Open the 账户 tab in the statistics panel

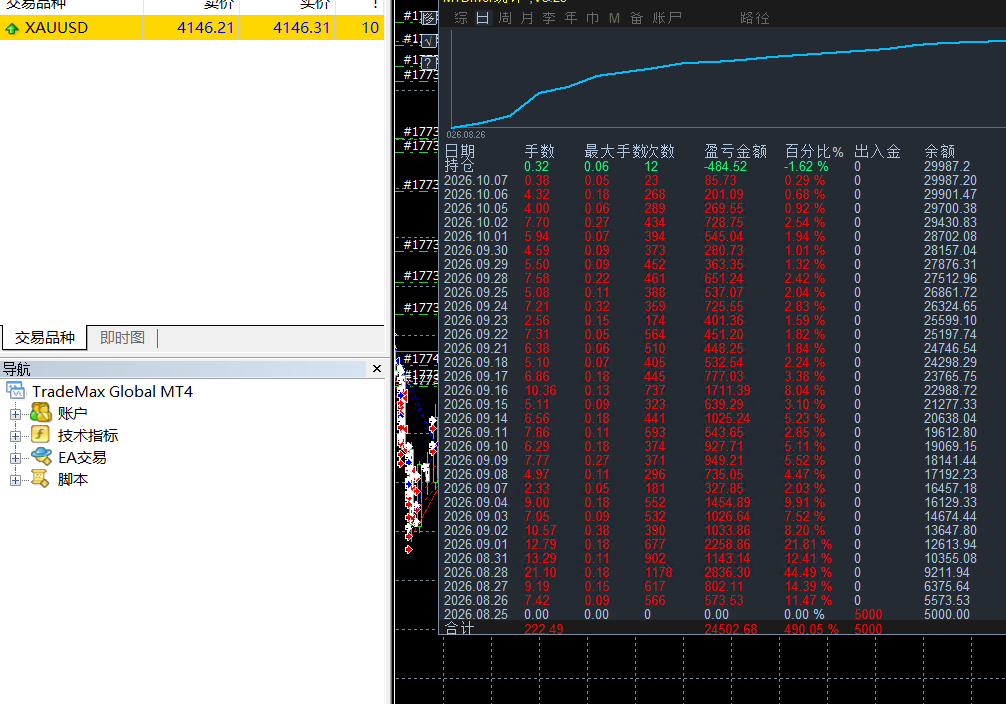[x=667, y=18]
